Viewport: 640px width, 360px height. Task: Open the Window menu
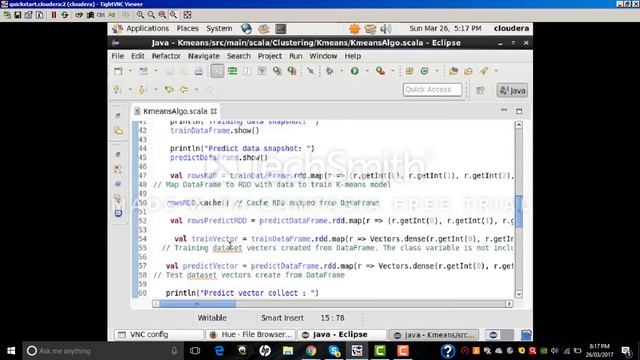coord(323,56)
